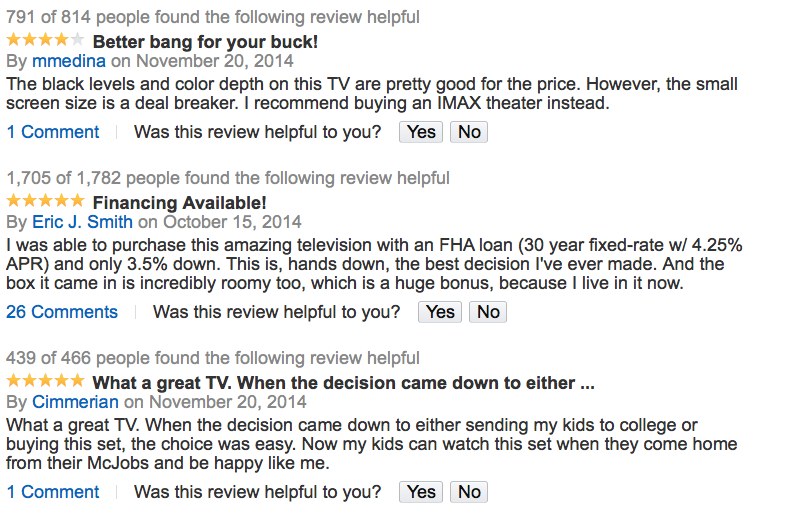Viewport: 788px width, 515px height.
Task: Open Cimmerian's reviewer profile
Action: (75, 401)
